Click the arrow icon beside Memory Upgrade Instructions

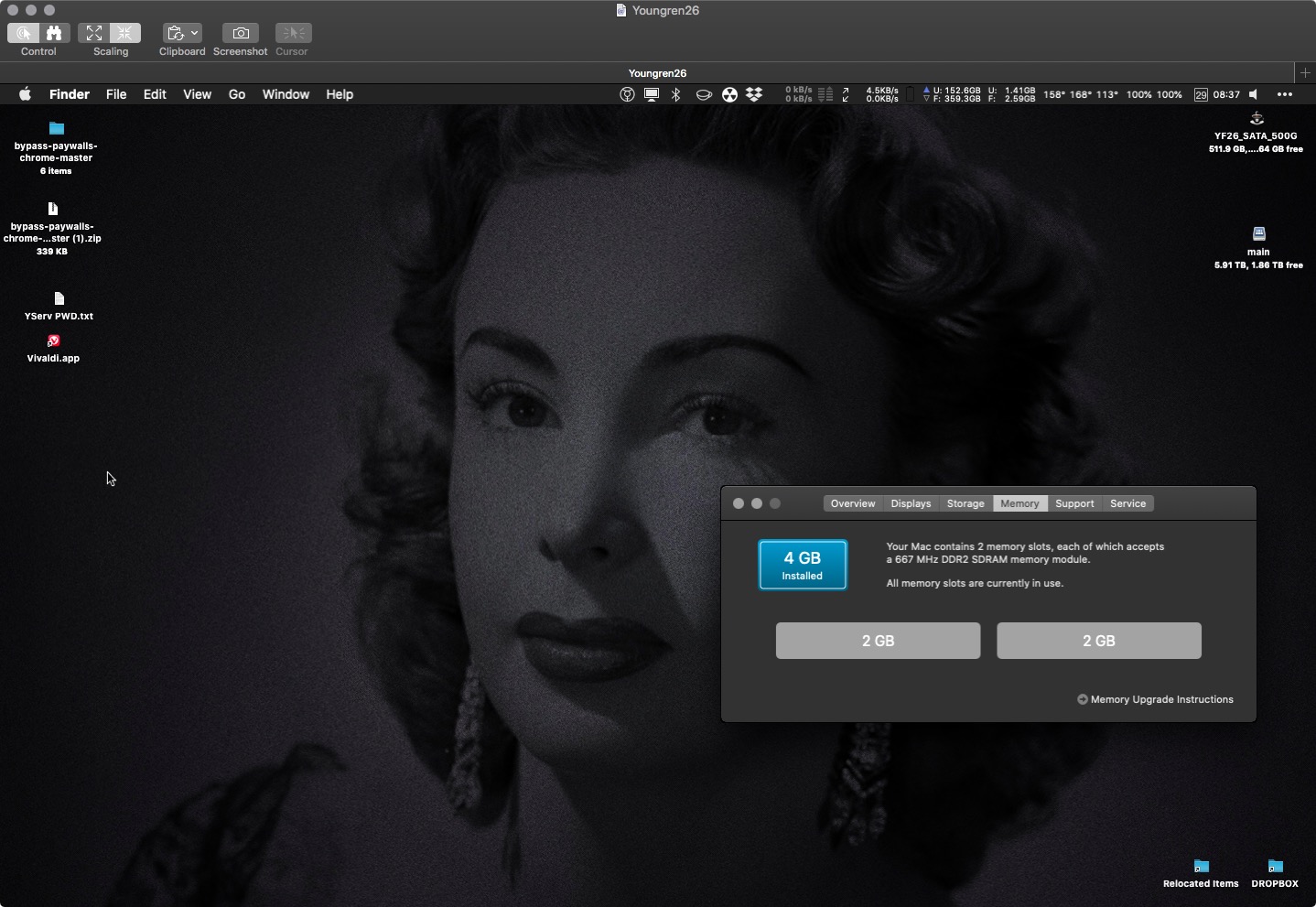[x=1083, y=699]
